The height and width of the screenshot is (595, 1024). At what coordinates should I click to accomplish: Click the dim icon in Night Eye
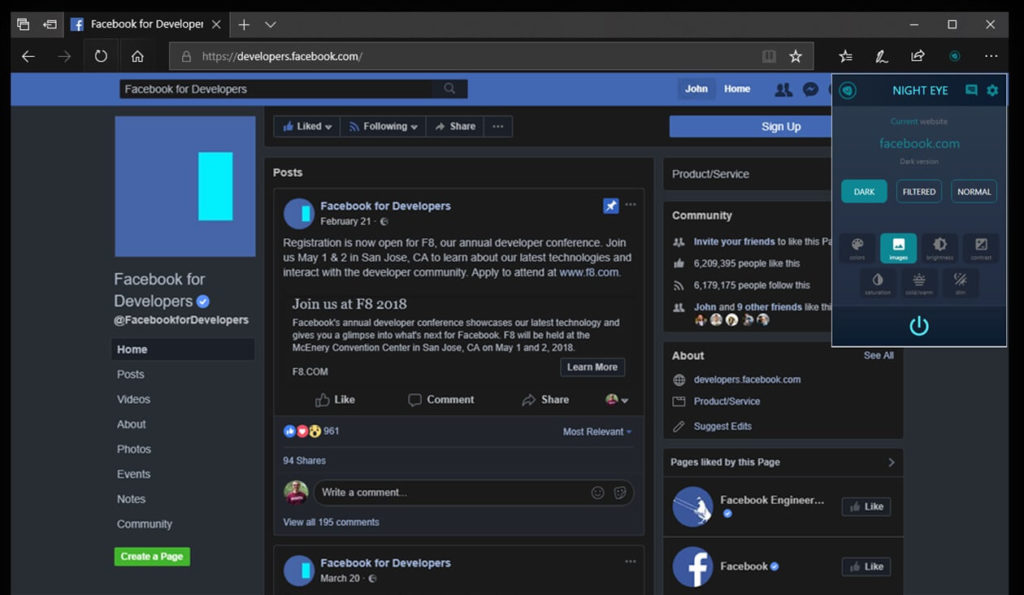click(x=959, y=283)
